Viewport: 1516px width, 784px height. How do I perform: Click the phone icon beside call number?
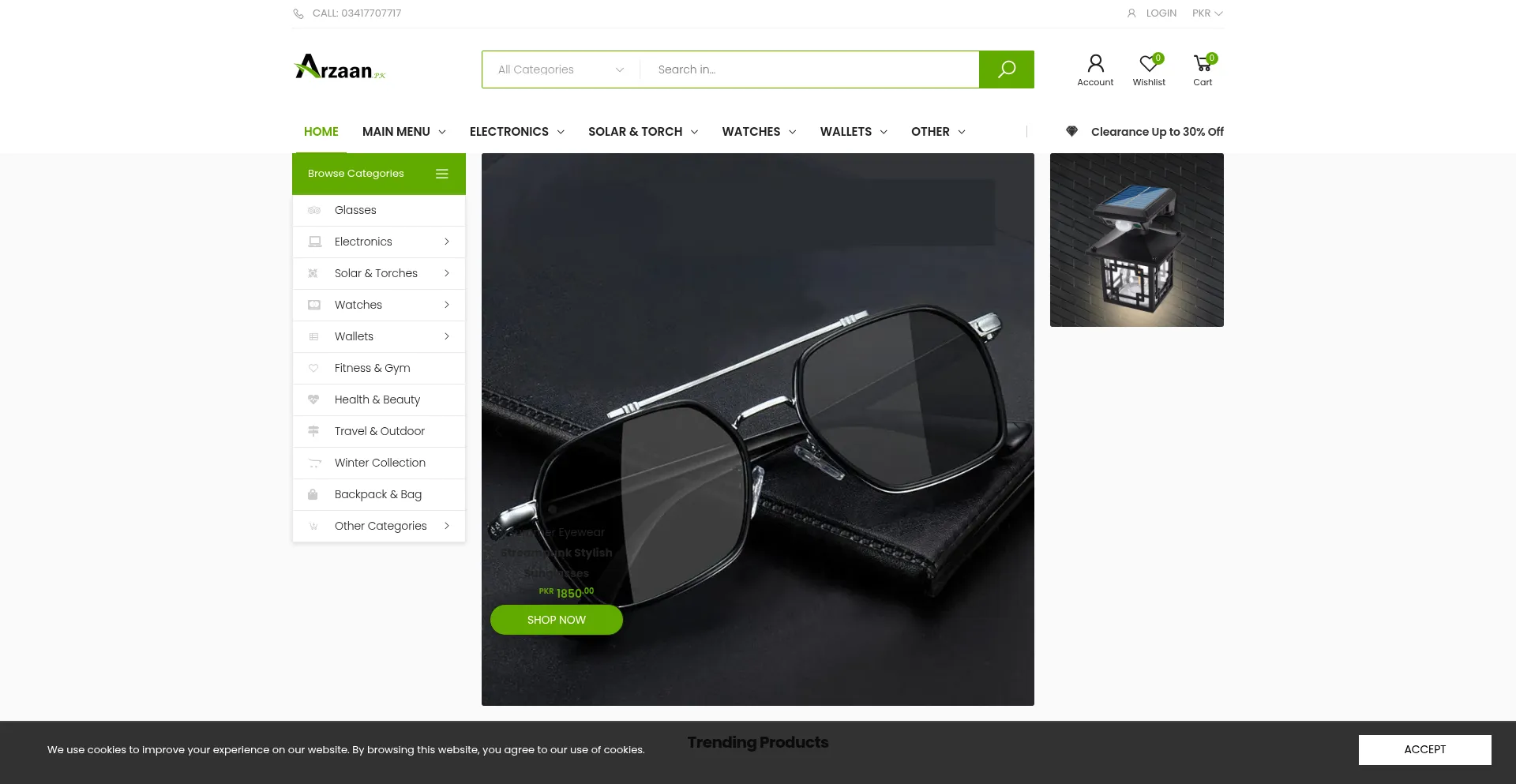pos(298,13)
